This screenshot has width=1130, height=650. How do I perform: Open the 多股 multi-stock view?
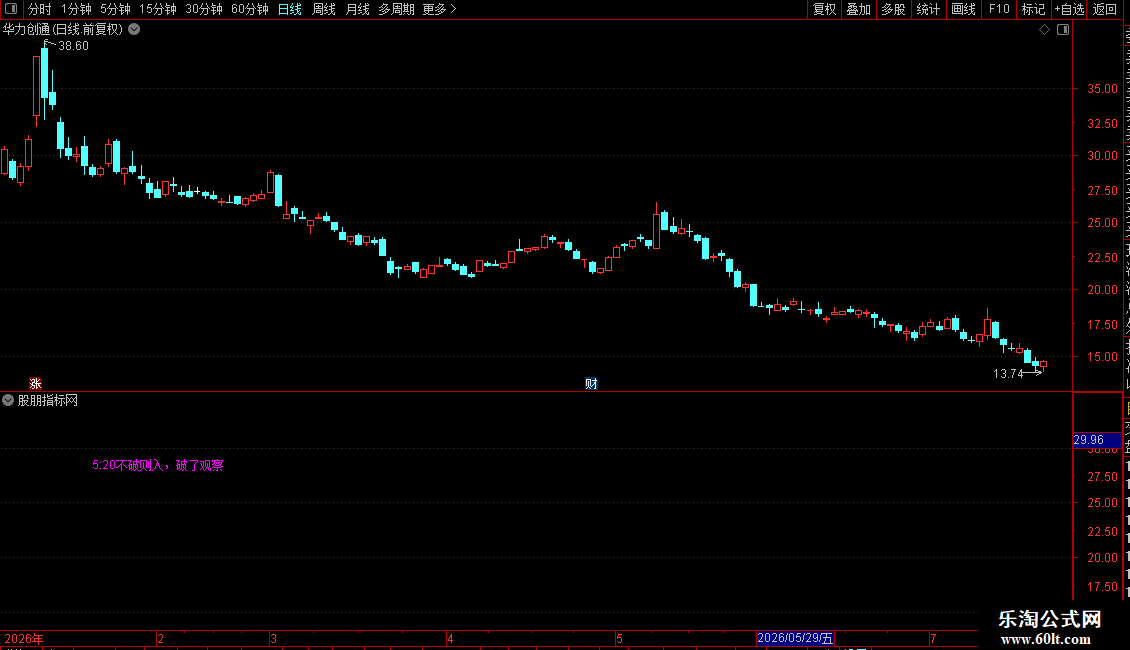[x=893, y=9]
